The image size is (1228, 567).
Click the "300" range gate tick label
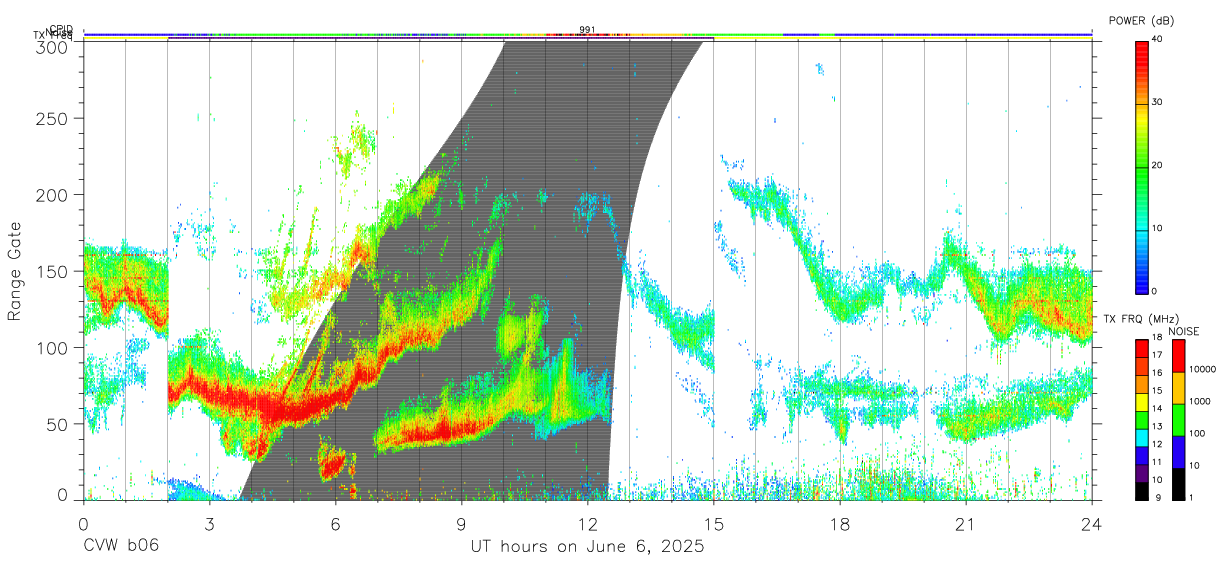click(52, 46)
